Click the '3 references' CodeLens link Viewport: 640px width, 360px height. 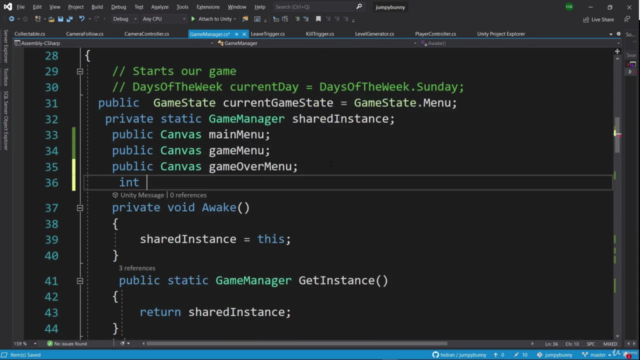(137, 268)
